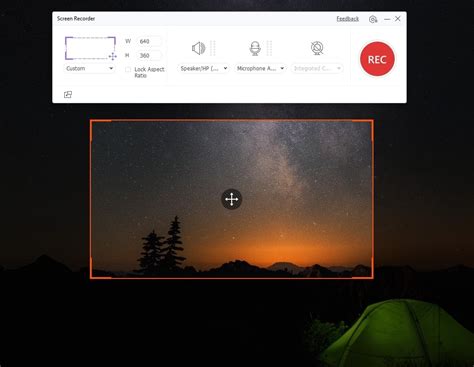Click the width field showing 640
This screenshot has height=367, width=474.
[x=149, y=41]
